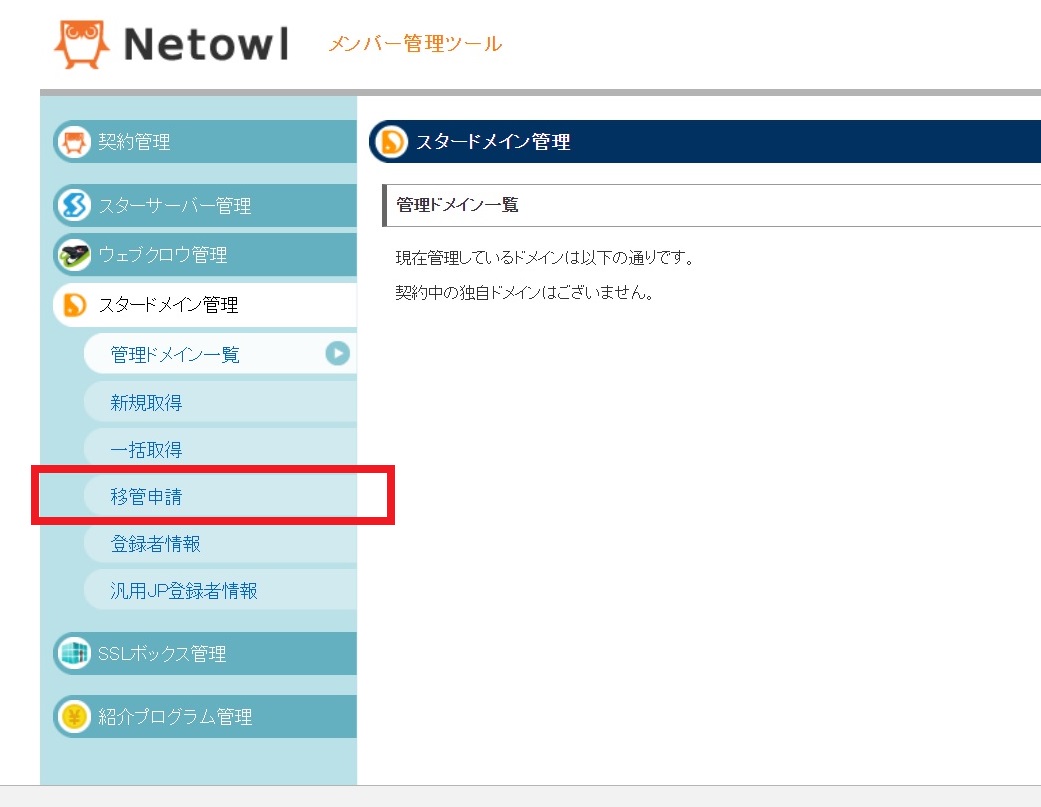Screen dimensions: 1041x807
Task: Click the メンバー管理ツール header text
Action: pyautogui.click(x=415, y=44)
